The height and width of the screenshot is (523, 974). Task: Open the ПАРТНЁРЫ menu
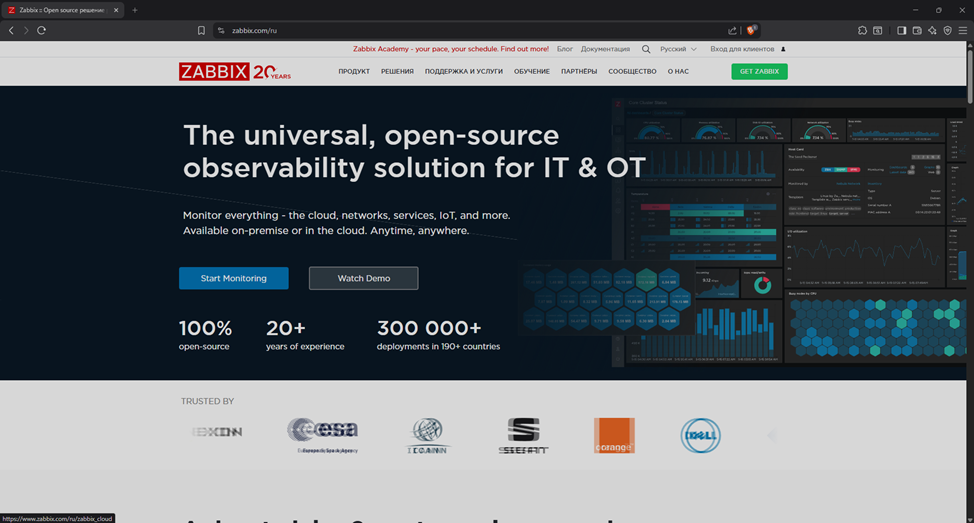[x=579, y=71]
